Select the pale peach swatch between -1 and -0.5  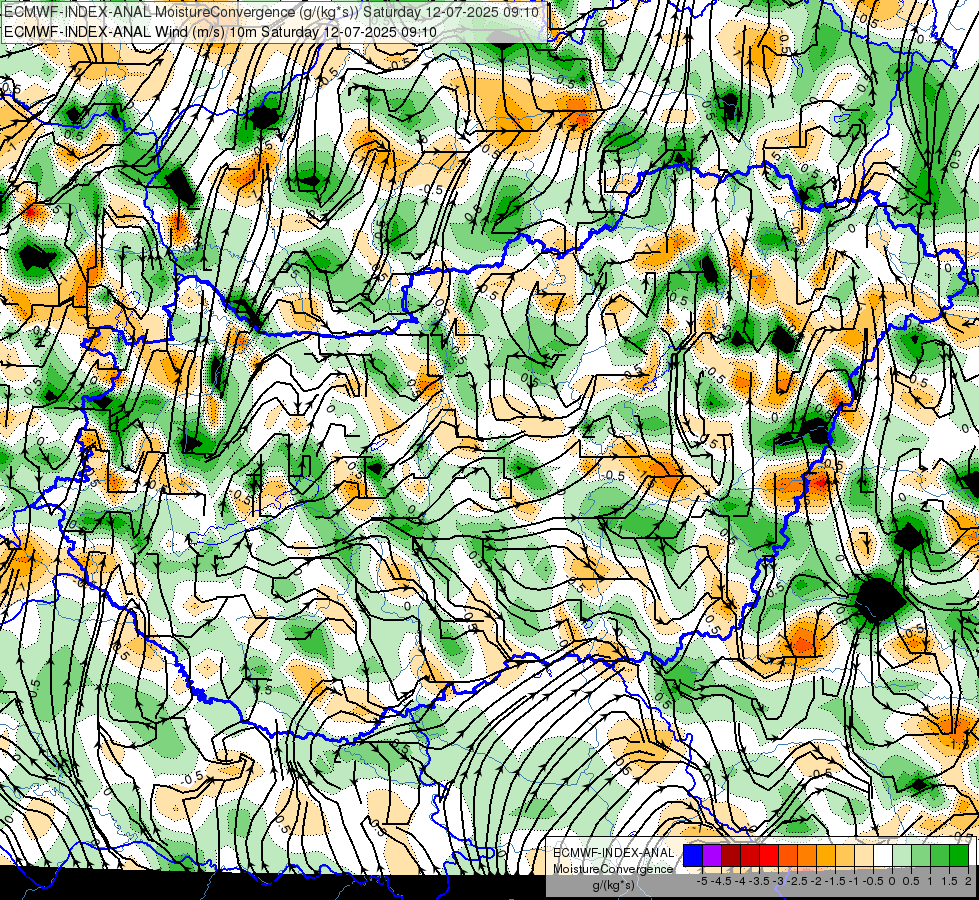tap(864, 855)
